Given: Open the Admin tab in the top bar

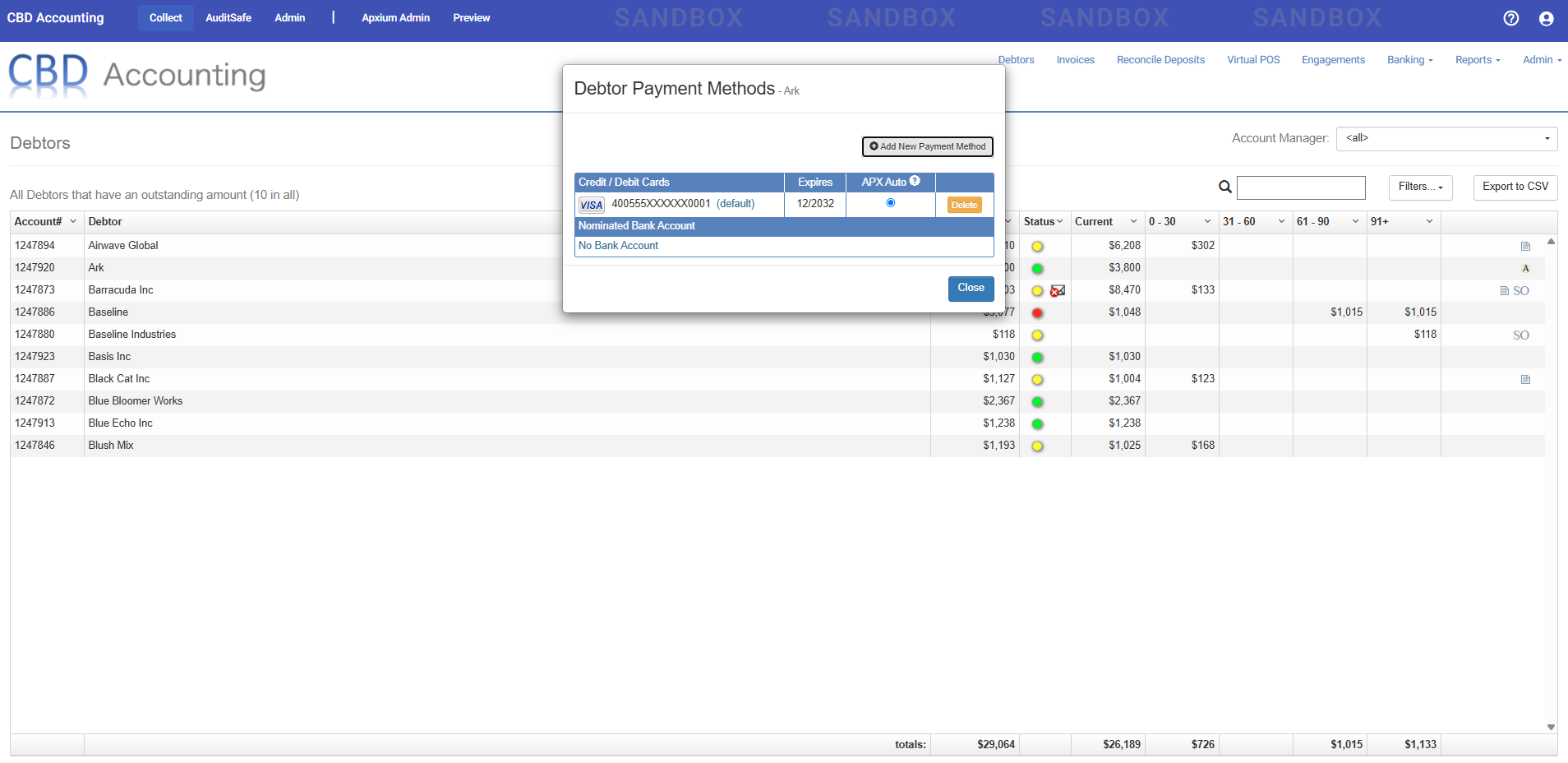Looking at the screenshot, I should pos(290,18).
